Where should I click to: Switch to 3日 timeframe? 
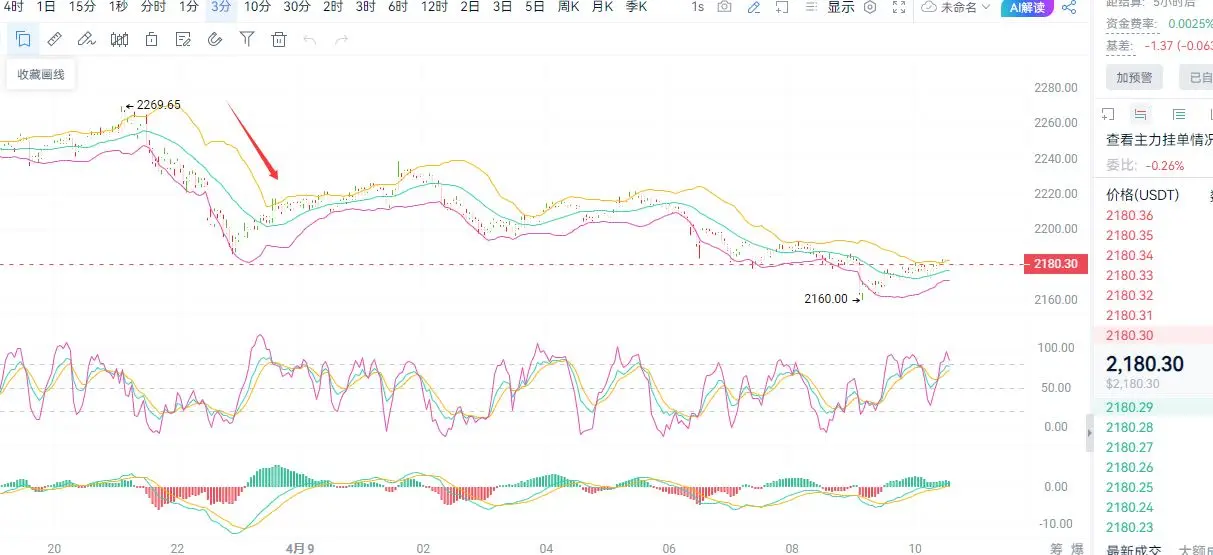(502, 6)
